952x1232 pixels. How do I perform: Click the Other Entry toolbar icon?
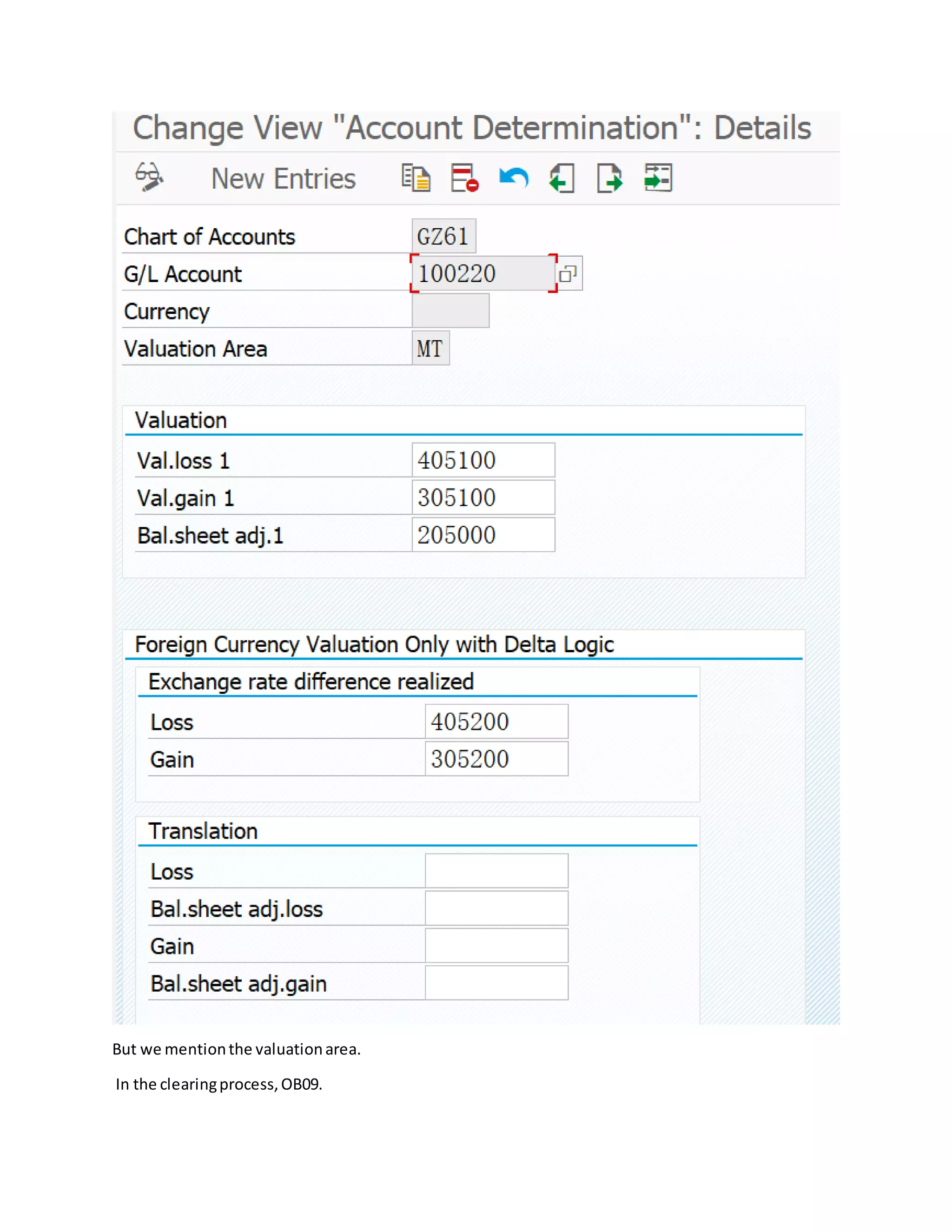point(658,178)
